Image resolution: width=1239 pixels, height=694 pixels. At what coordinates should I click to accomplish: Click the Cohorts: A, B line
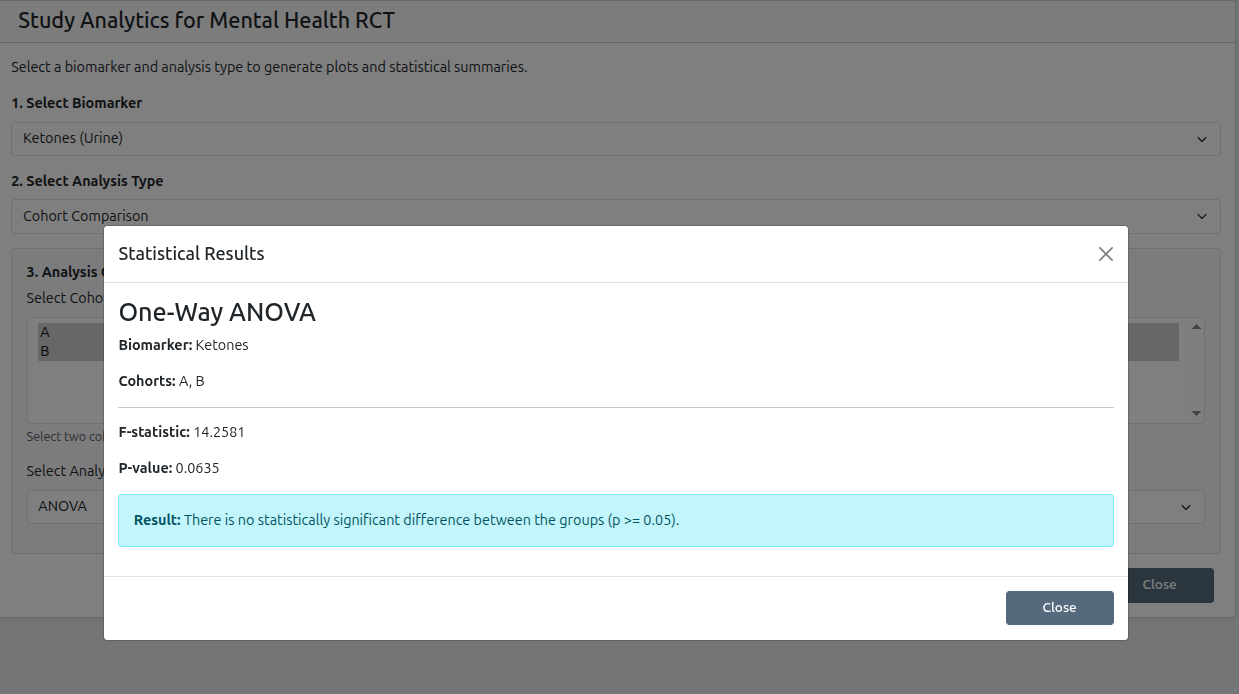click(x=162, y=381)
